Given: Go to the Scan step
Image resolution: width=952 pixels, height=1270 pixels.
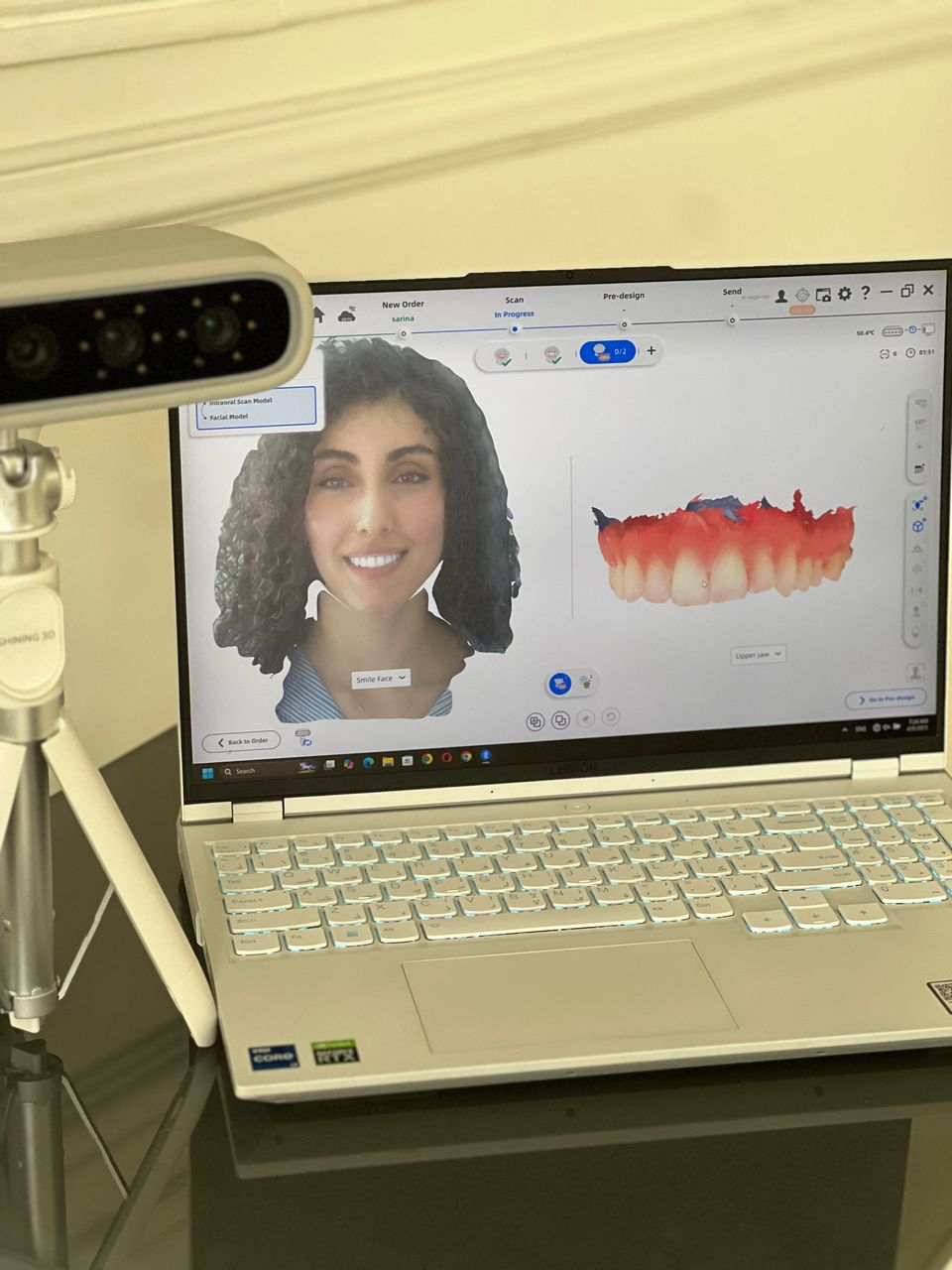Looking at the screenshot, I should tap(514, 300).
